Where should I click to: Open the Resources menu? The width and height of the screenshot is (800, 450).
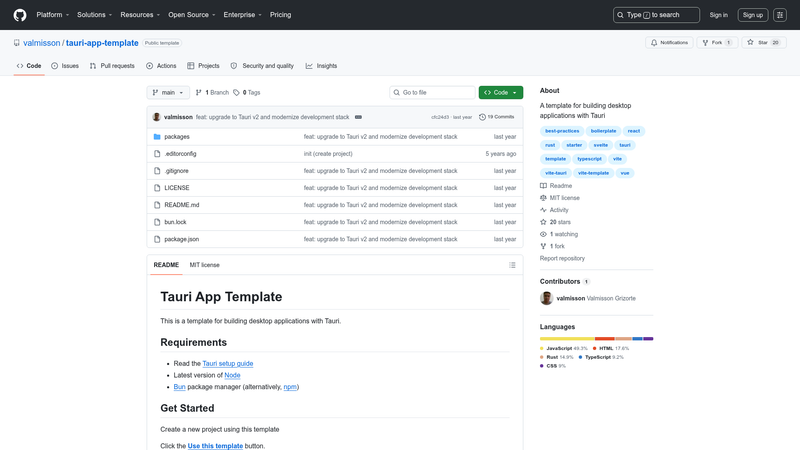click(140, 15)
